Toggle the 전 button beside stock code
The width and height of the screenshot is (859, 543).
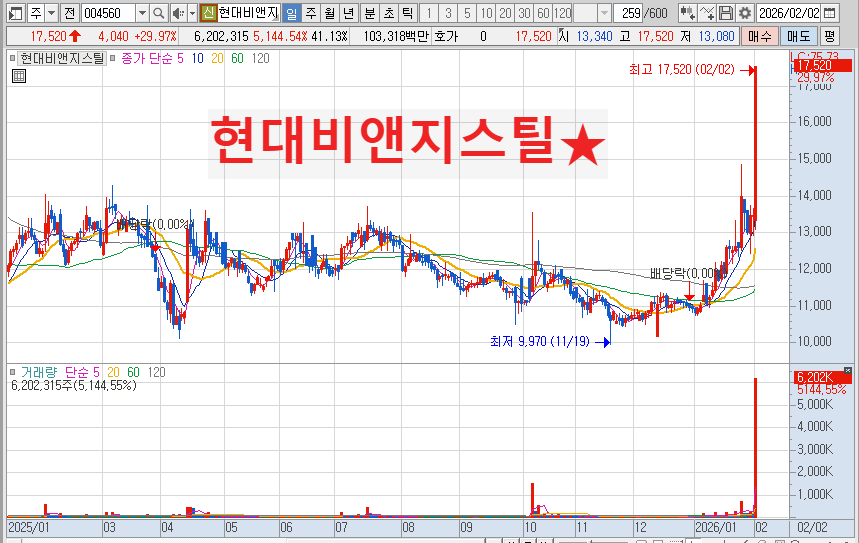(69, 13)
